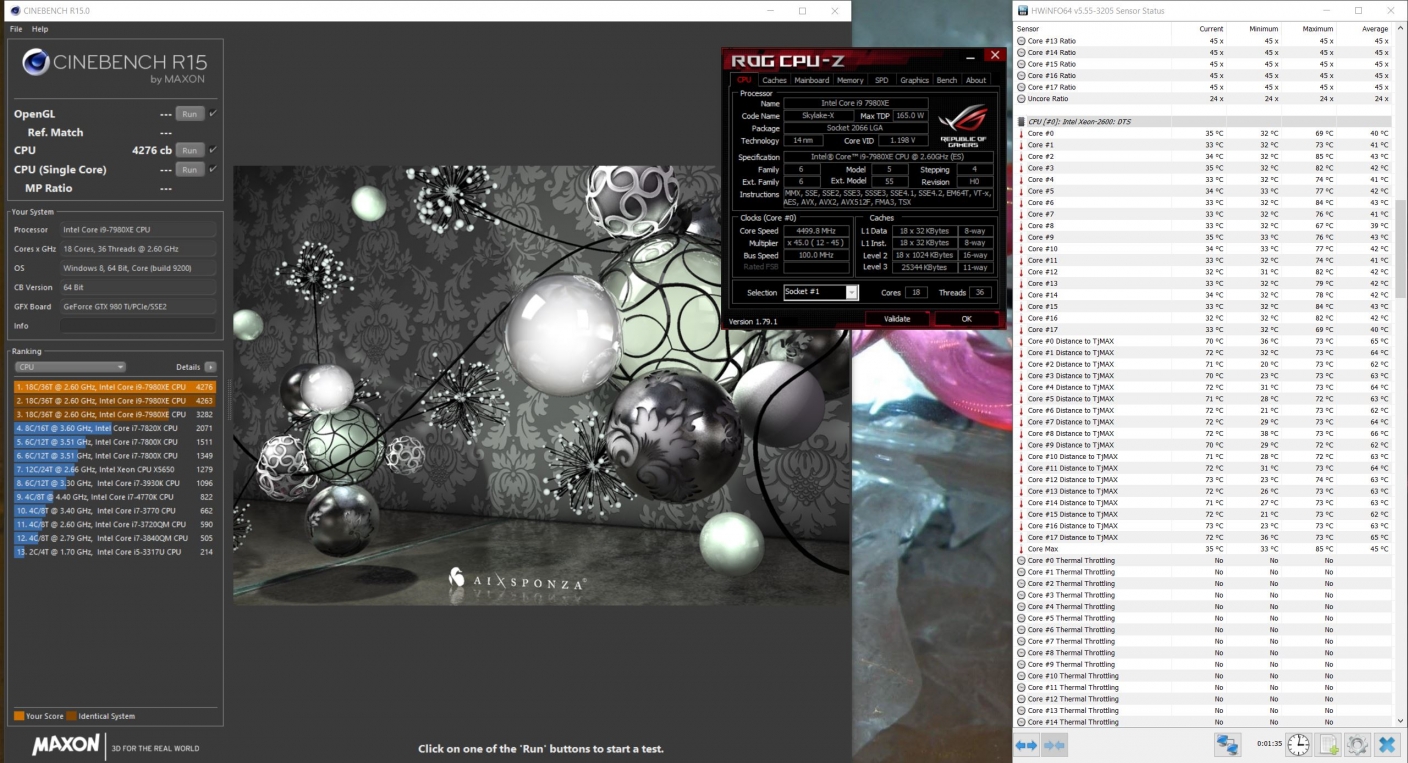Click the Core Speed 4499.8 MHz value
This screenshot has height=763, width=1408.
[815, 231]
